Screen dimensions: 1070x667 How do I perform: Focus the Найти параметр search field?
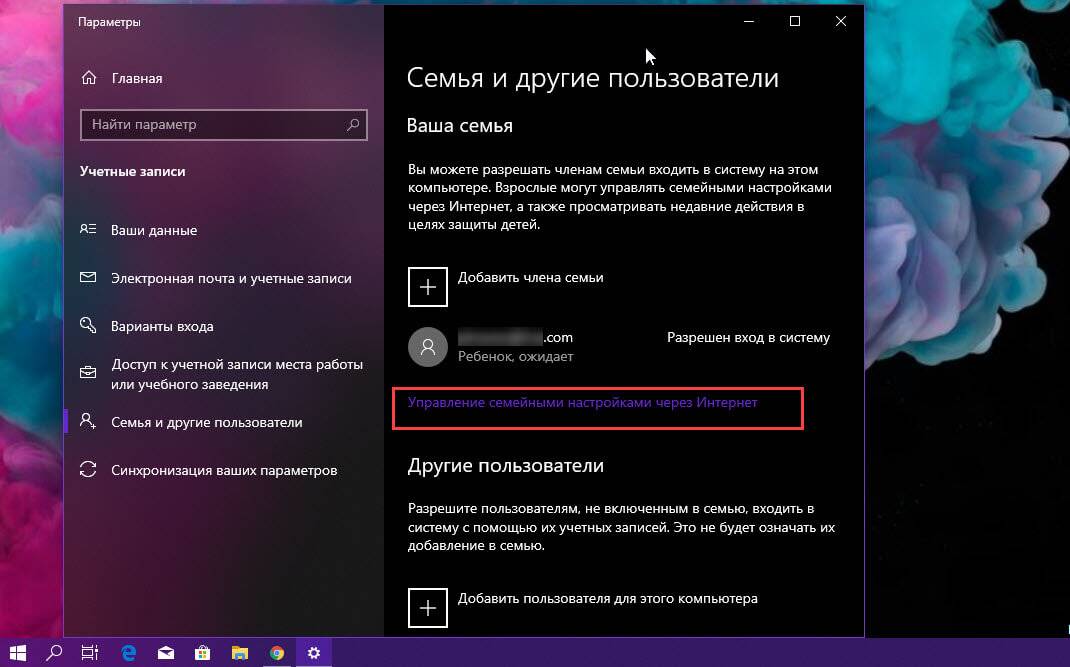[x=224, y=124]
